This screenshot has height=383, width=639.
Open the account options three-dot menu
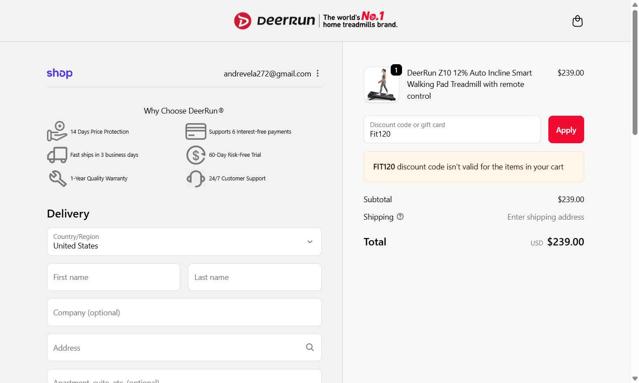pyautogui.click(x=317, y=73)
